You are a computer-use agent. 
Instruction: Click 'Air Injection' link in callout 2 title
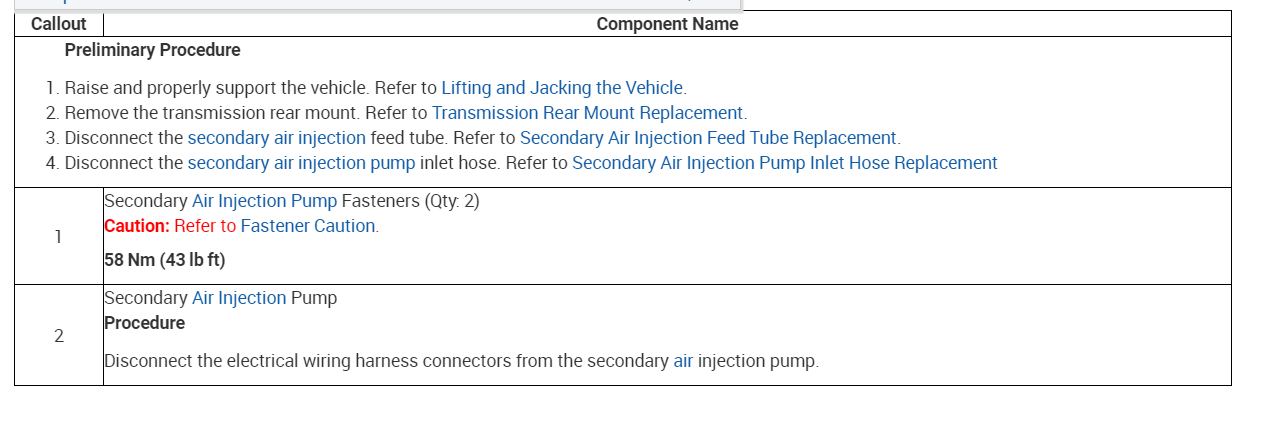click(238, 298)
